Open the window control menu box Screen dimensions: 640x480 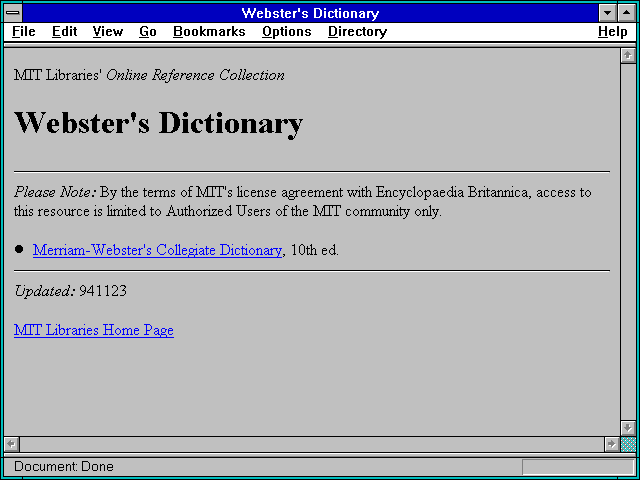[x=13, y=13]
